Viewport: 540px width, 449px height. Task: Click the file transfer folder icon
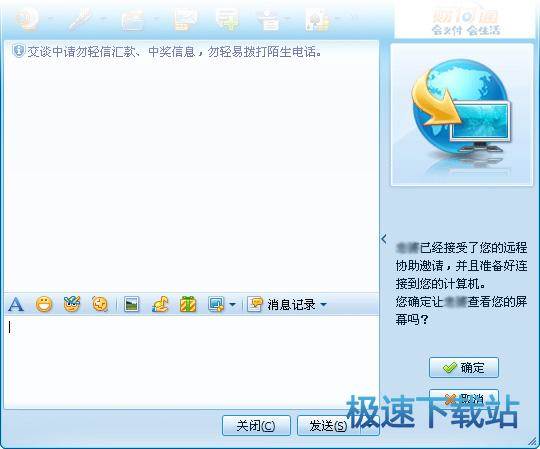[x=133, y=20]
